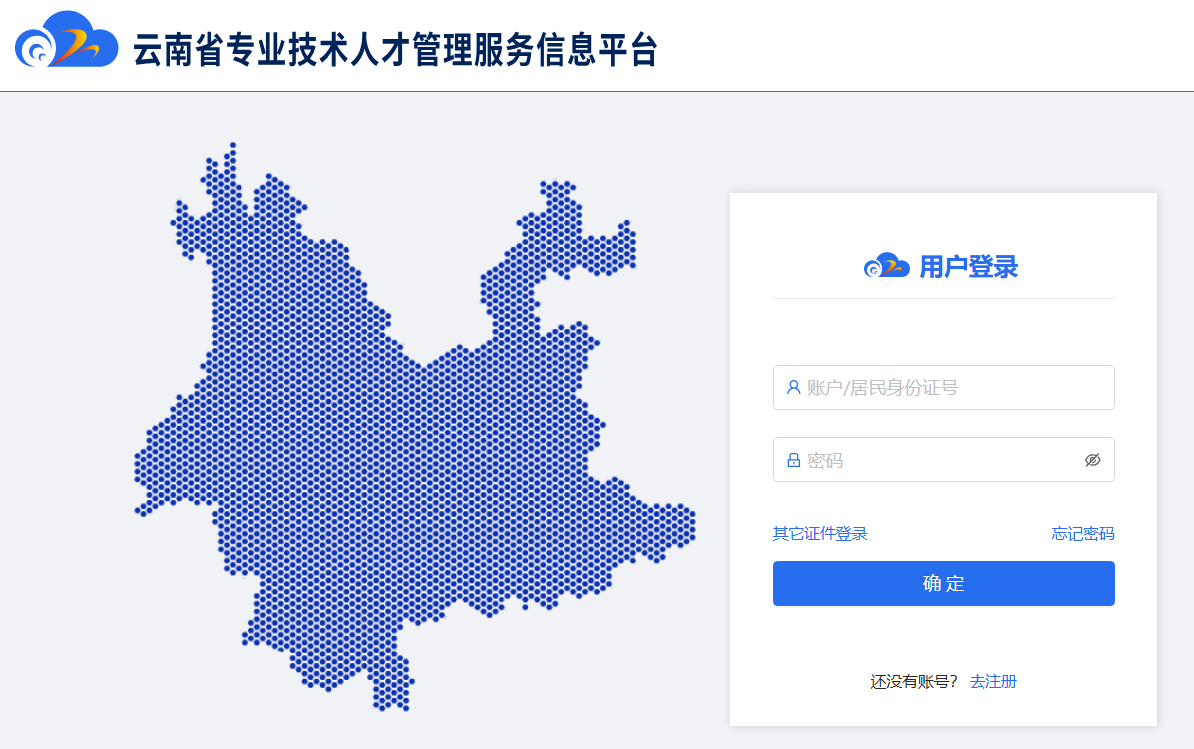
Task: Click the lock icon in the password field
Action: click(x=794, y=460)
